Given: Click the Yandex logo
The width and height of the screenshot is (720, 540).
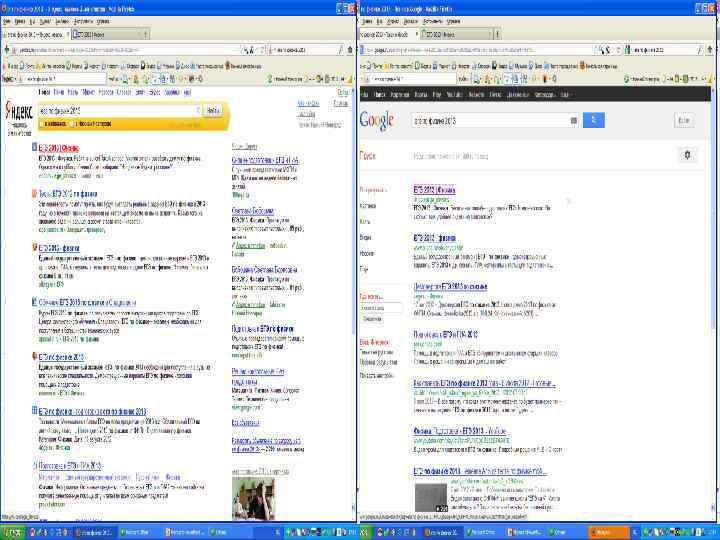Looking at the screenshot, I should (x=19, y=112).
